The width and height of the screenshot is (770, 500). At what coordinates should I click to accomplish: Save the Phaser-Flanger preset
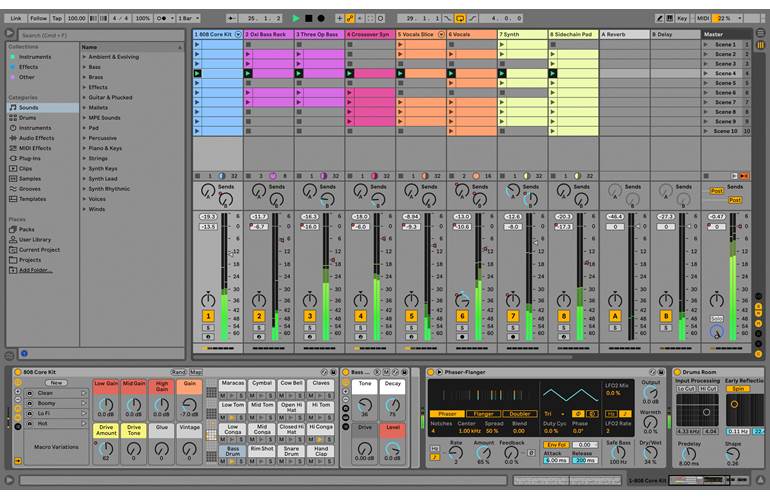(x=661, y=372)
